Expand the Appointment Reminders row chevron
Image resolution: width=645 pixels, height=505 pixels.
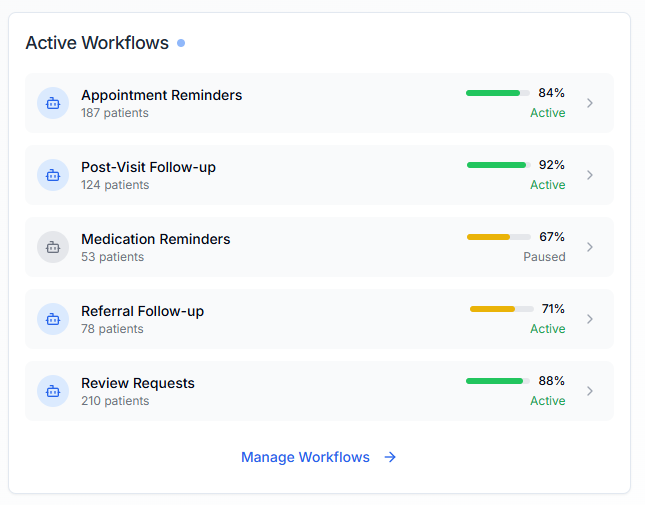click(590, 103)
